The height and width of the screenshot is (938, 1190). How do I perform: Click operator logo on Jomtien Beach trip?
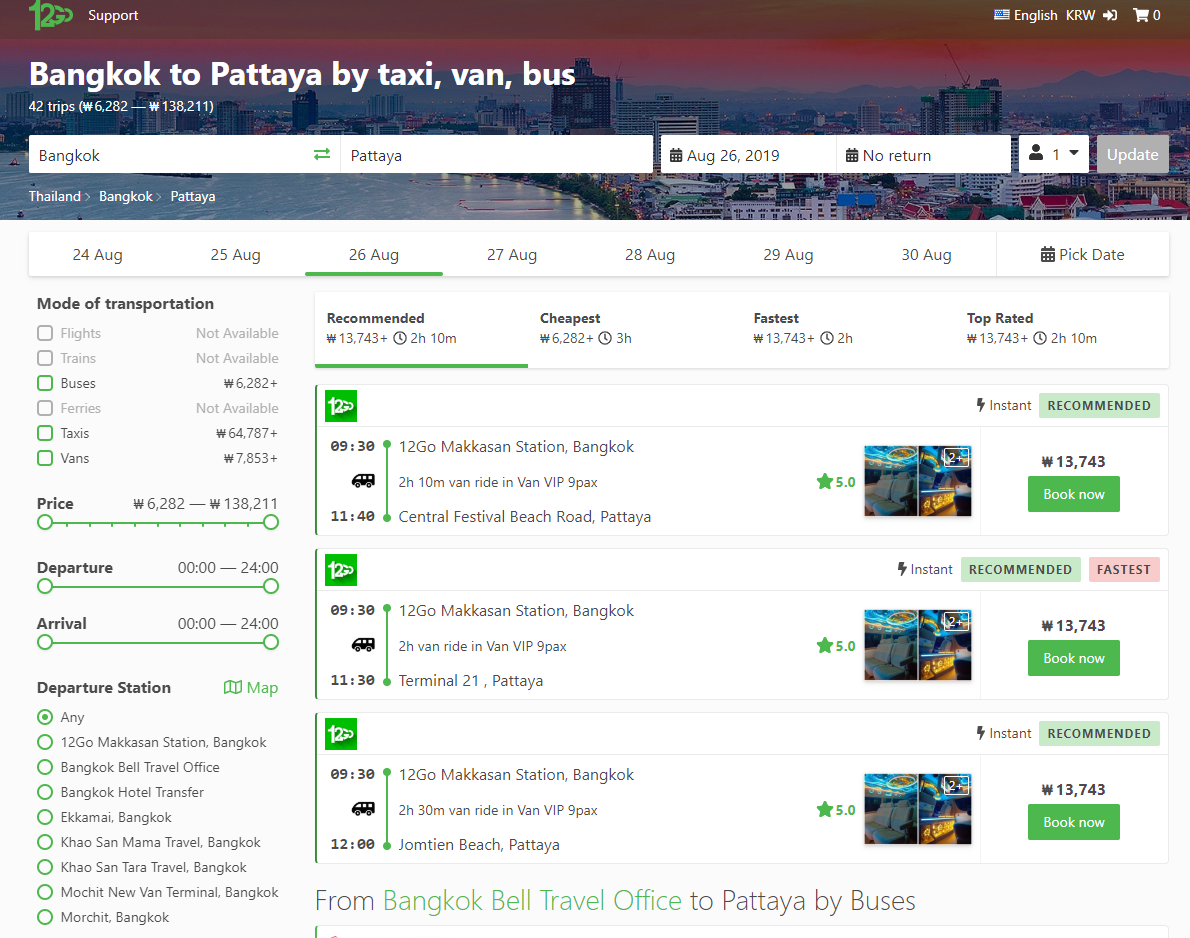point(341,734)
